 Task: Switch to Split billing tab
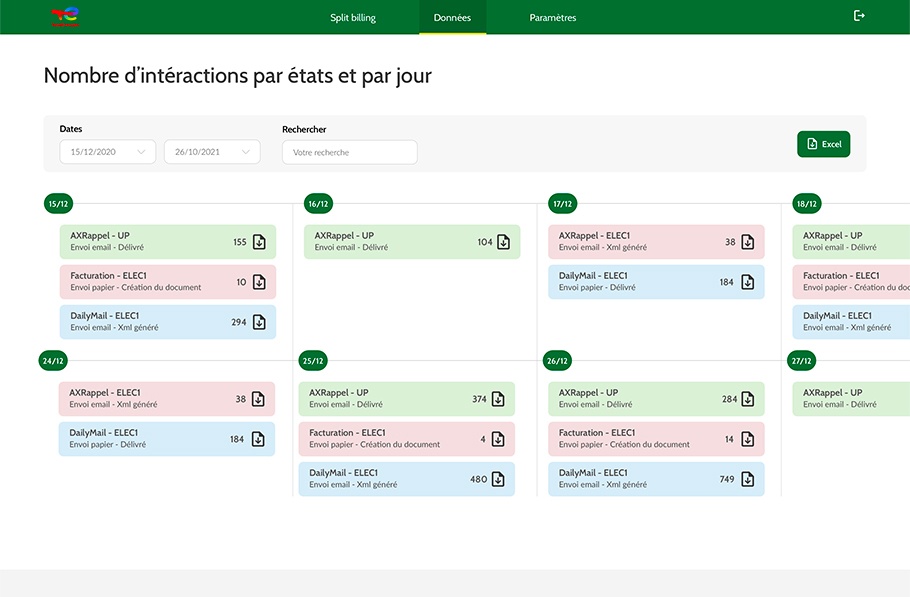pos(353,18)
